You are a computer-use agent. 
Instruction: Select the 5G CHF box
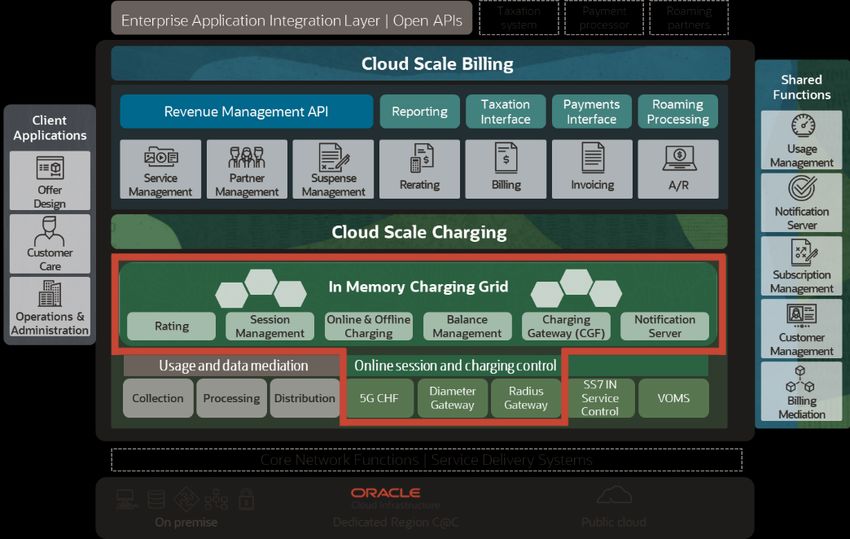click(379, 398)
